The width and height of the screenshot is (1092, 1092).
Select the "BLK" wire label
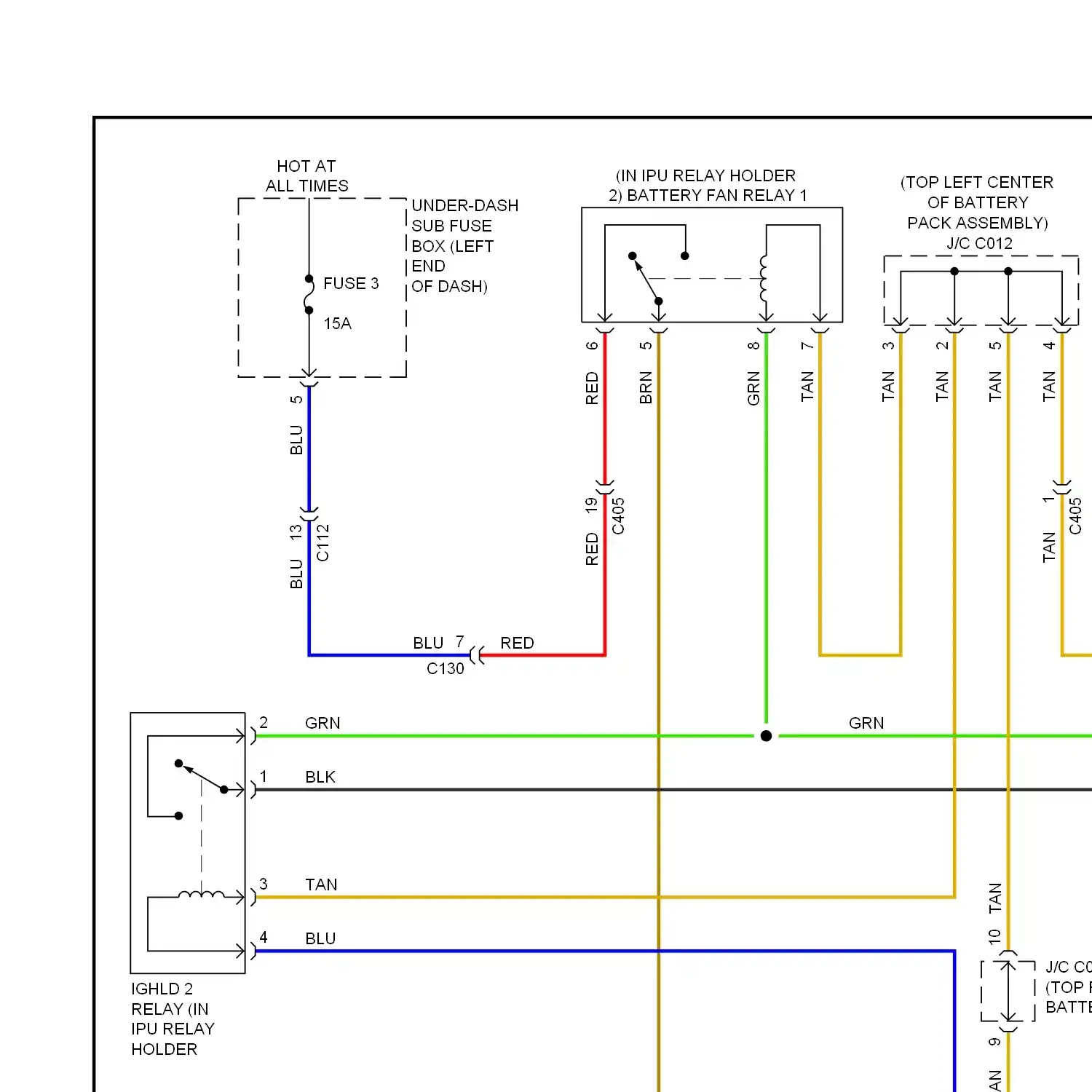(320, 777)
